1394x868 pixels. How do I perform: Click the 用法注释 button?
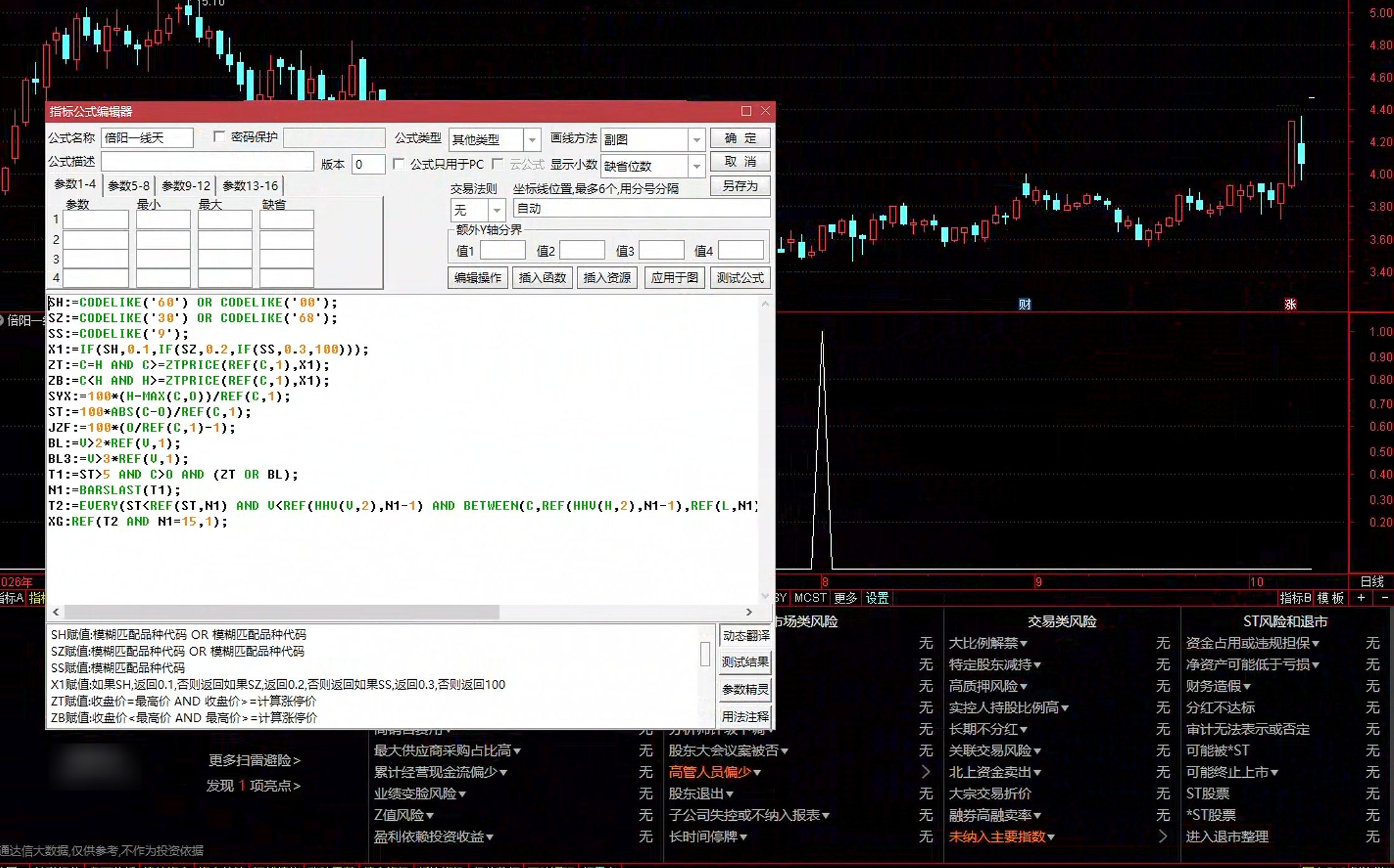click(x=745, y=717)
